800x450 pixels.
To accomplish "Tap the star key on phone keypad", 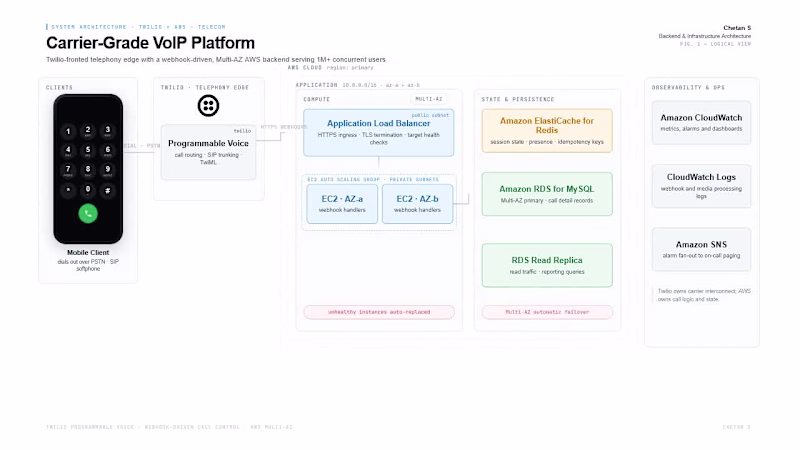I will pos(68,190).
